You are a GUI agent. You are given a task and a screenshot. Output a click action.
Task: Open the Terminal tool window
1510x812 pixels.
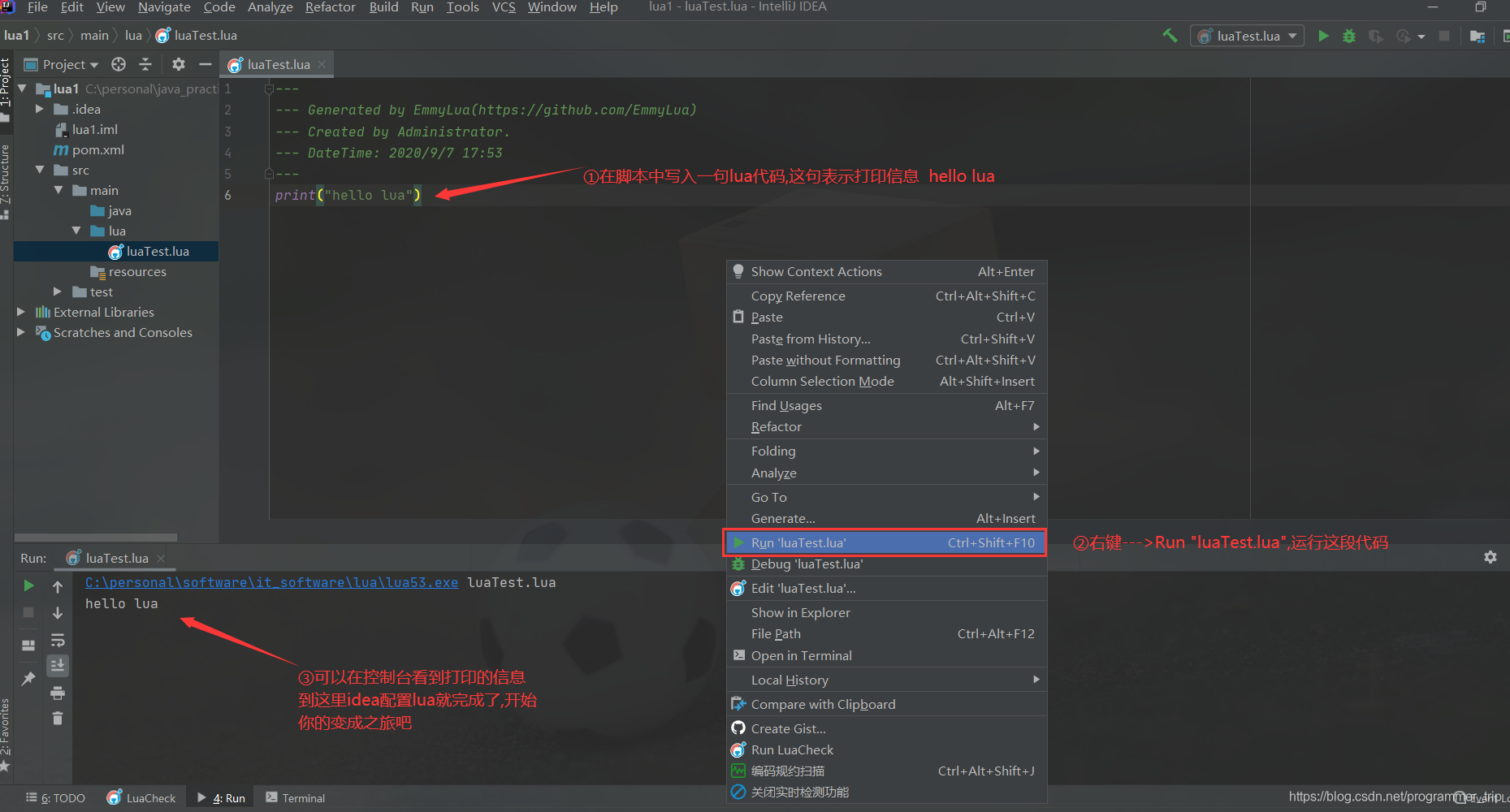click(296, 798)
